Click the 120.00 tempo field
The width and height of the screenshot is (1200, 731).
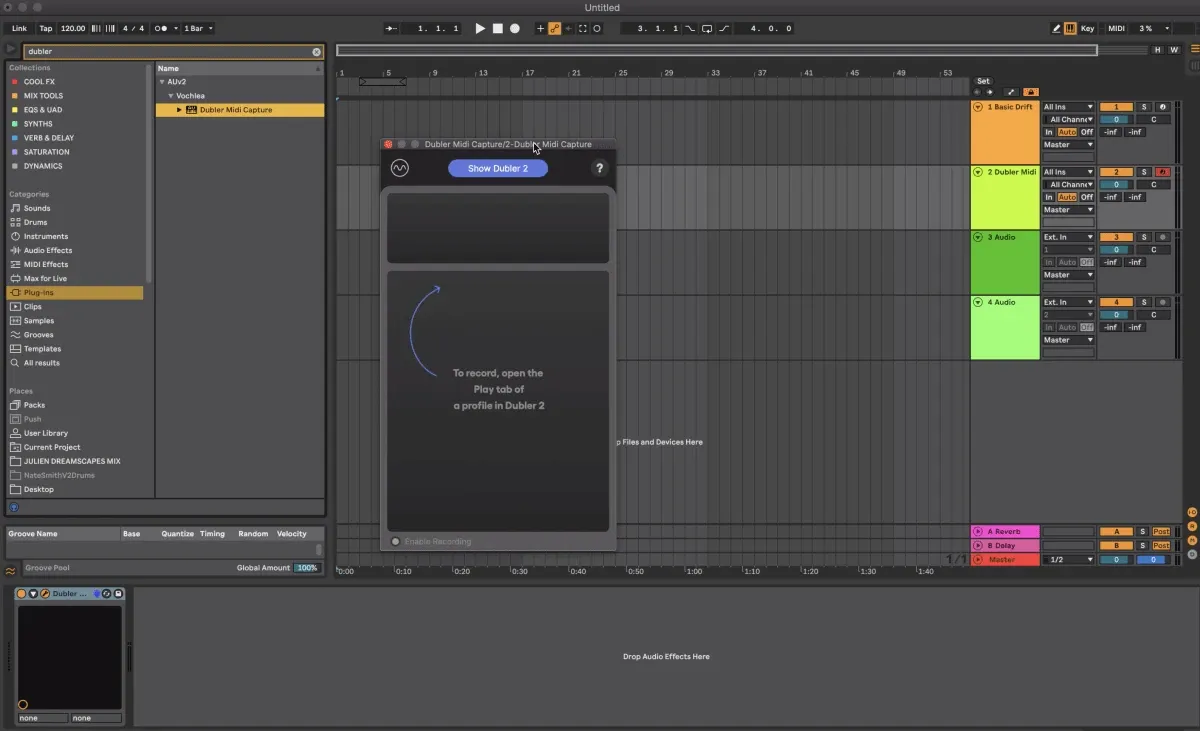(72, 29)
